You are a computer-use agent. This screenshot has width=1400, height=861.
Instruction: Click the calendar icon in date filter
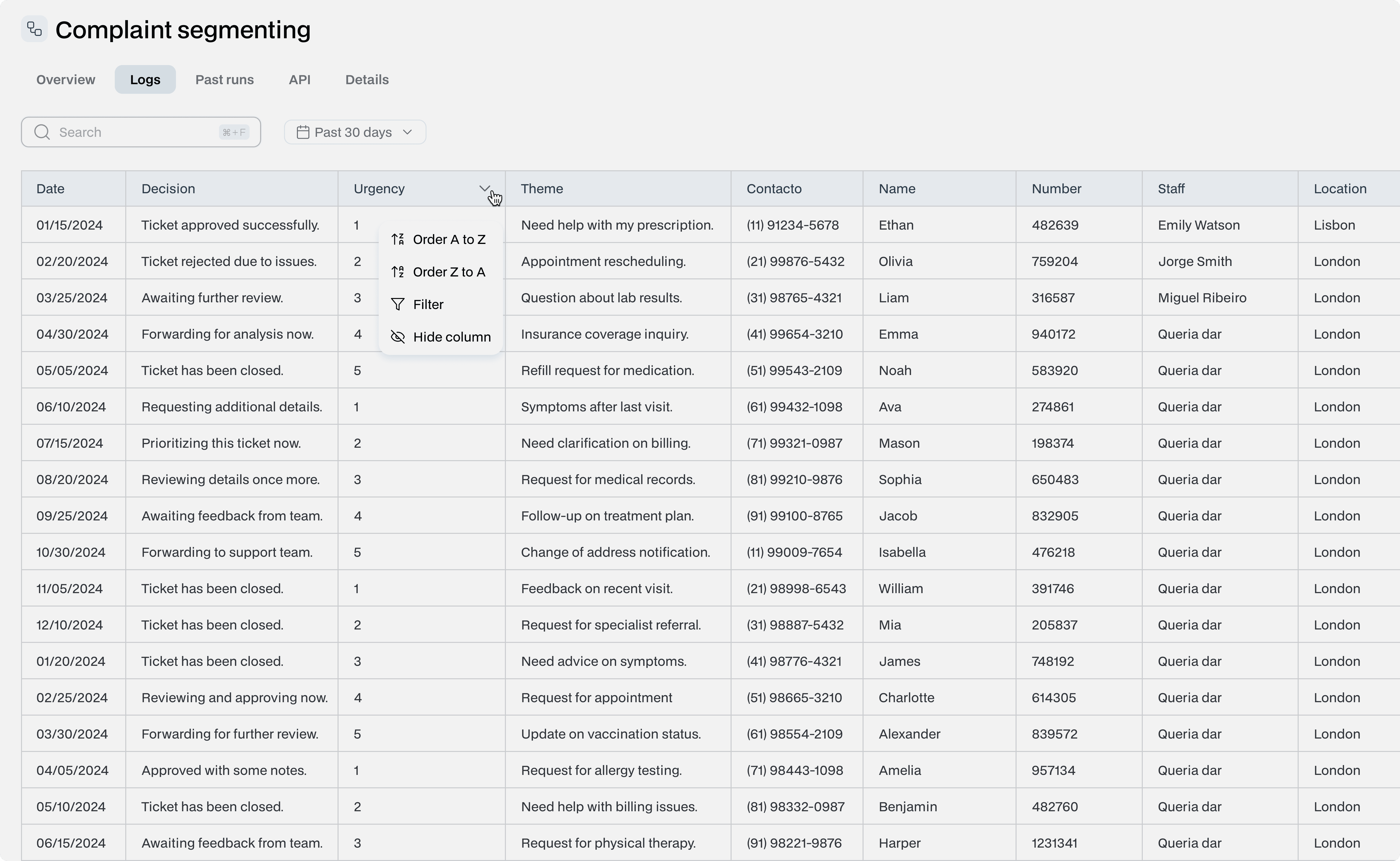coord(303,132)
